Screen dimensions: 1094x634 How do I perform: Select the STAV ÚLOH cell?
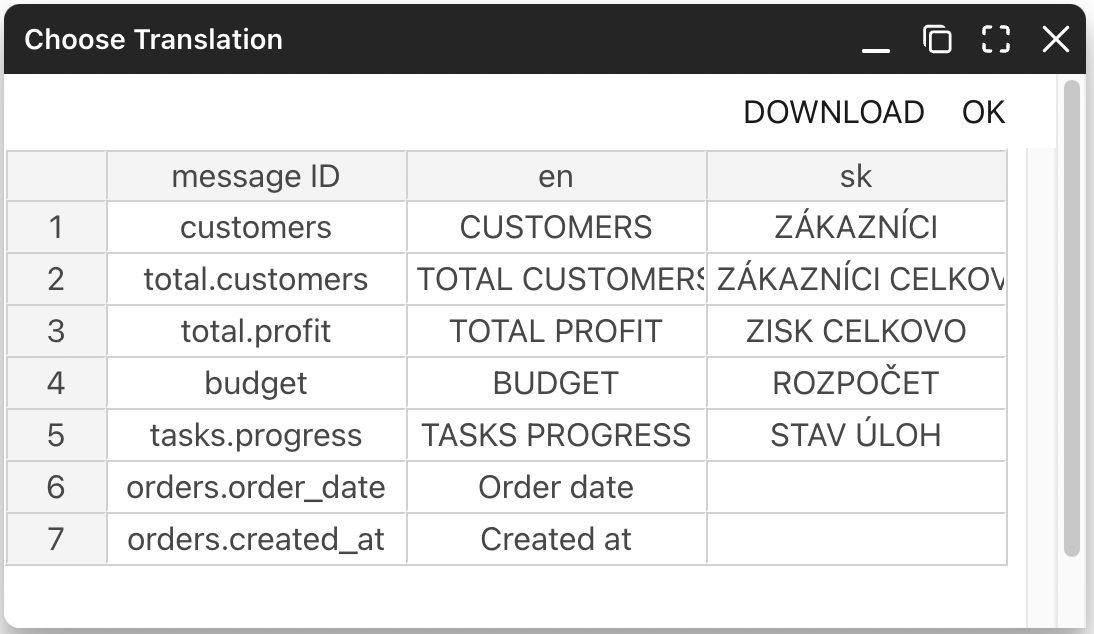(856, 435)
